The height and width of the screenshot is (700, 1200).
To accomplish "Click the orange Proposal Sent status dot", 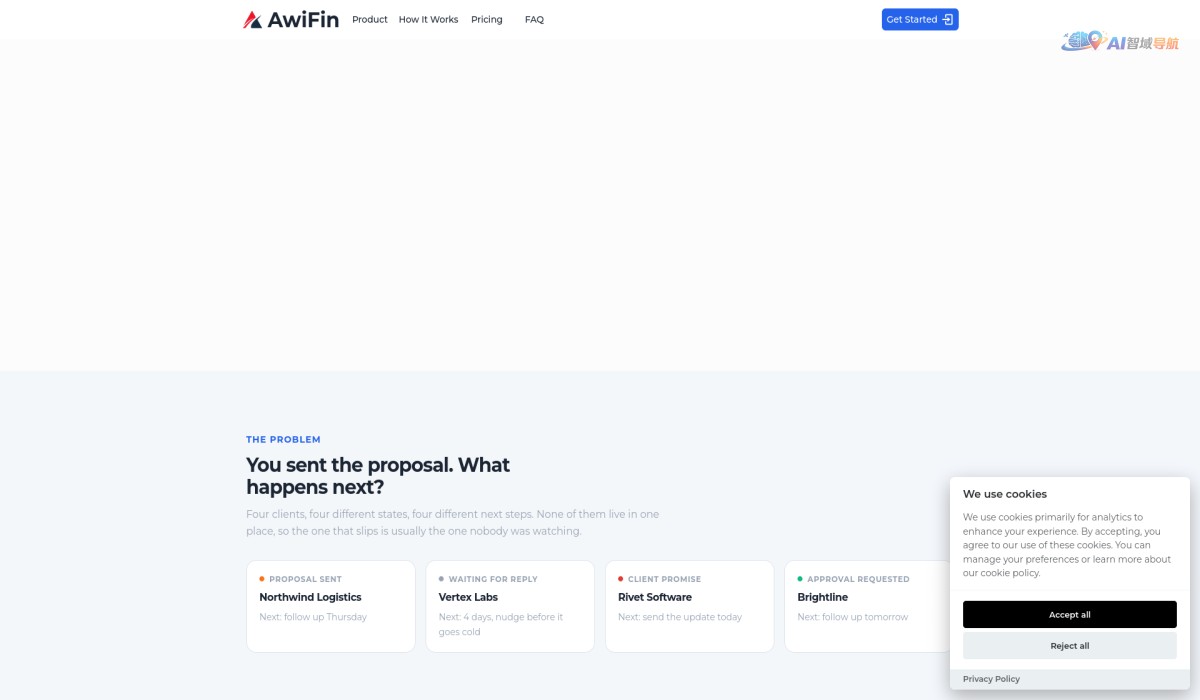I will coord(262,579).
